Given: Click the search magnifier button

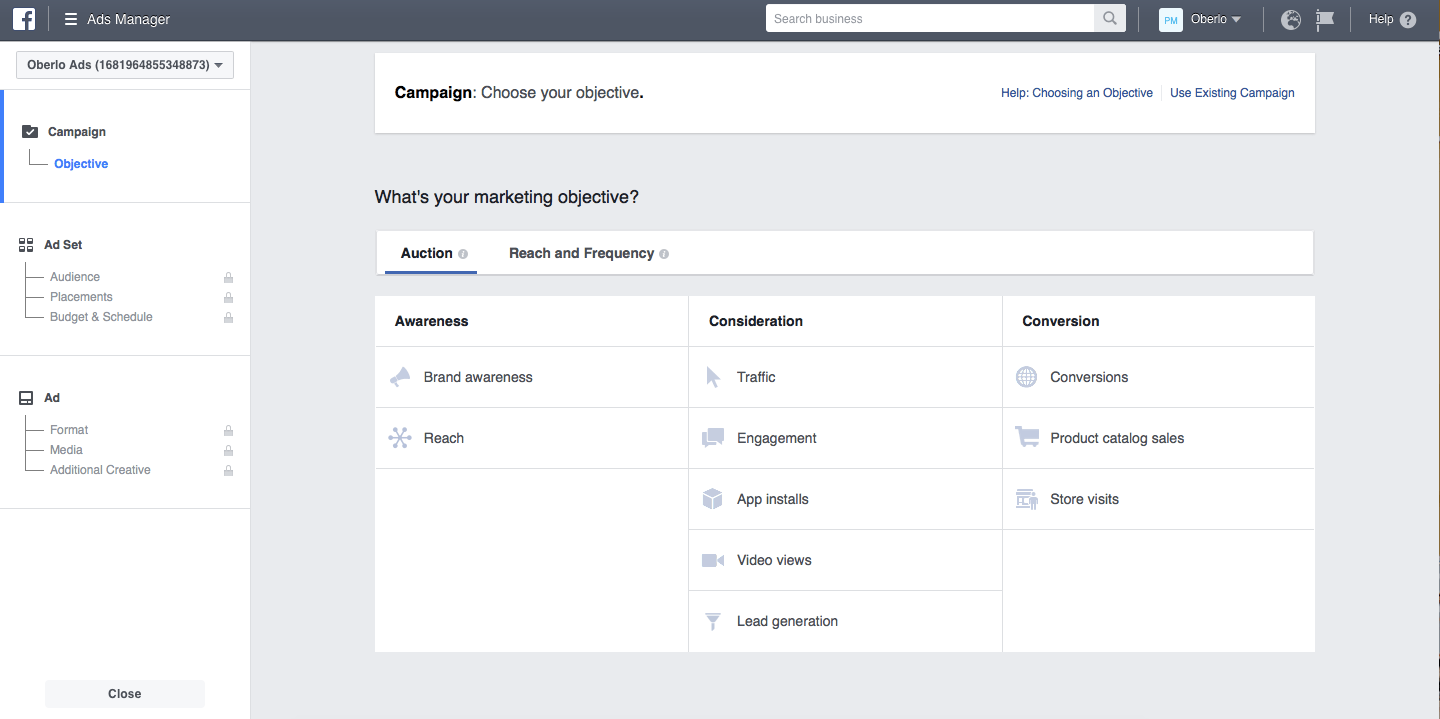Looking at the screenshot, I should [1110, 19].
